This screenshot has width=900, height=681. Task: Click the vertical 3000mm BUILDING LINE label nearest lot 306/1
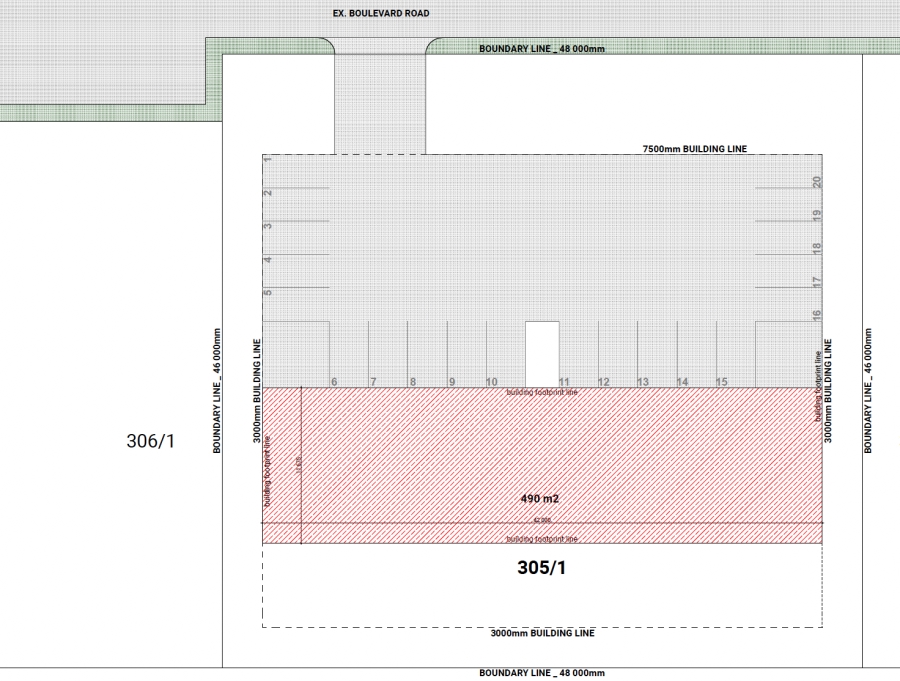(x=257, y=390)
